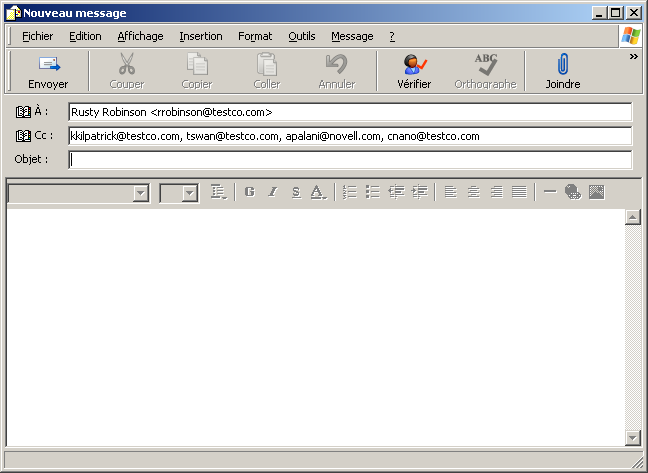
Task: Toggle underline (S) formatting
Action: [x=296, y=192]
